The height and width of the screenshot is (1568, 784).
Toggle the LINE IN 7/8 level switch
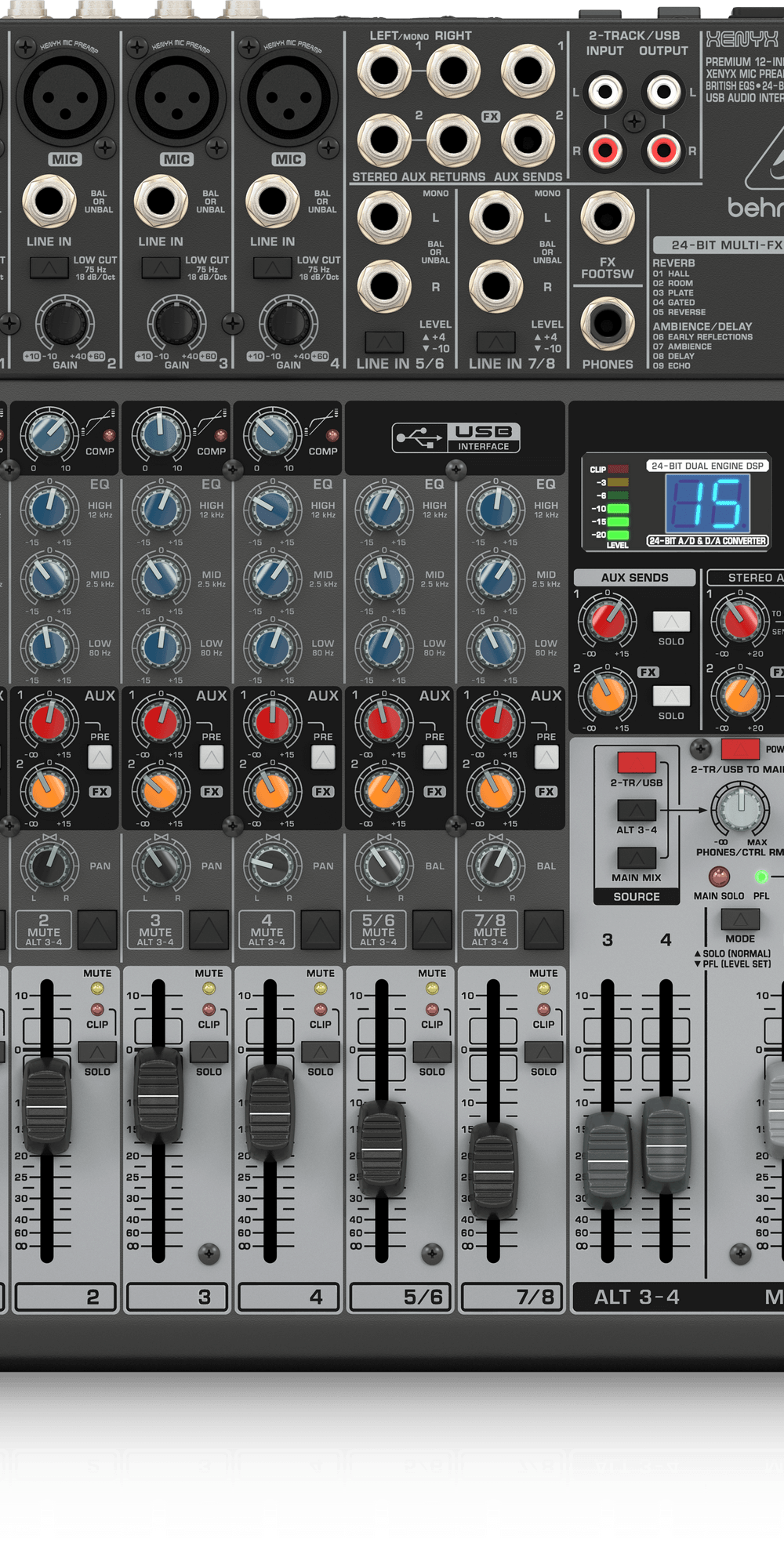495,342
